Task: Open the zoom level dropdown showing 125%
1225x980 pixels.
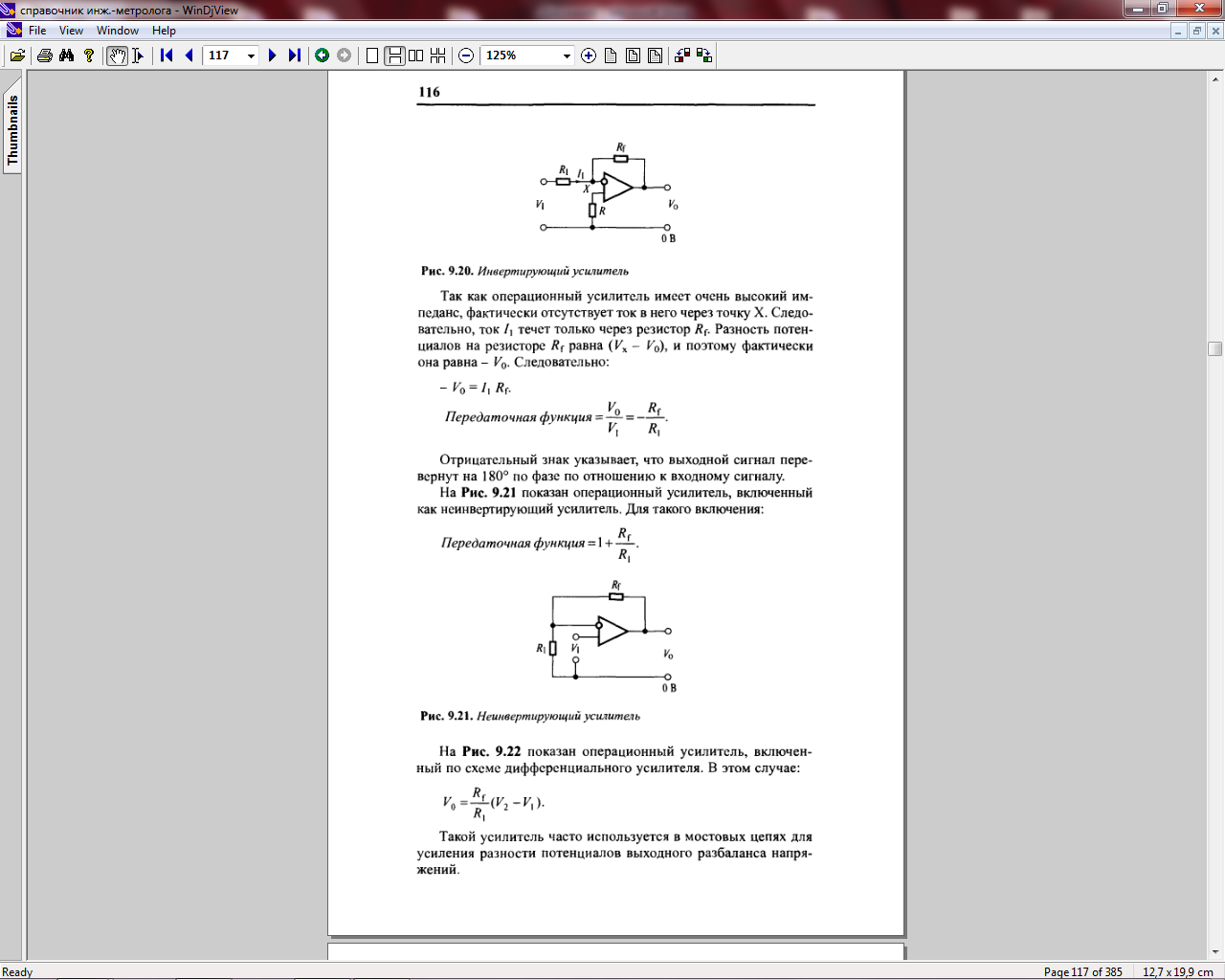Action: pyautogui.click(x=566, y=56)
